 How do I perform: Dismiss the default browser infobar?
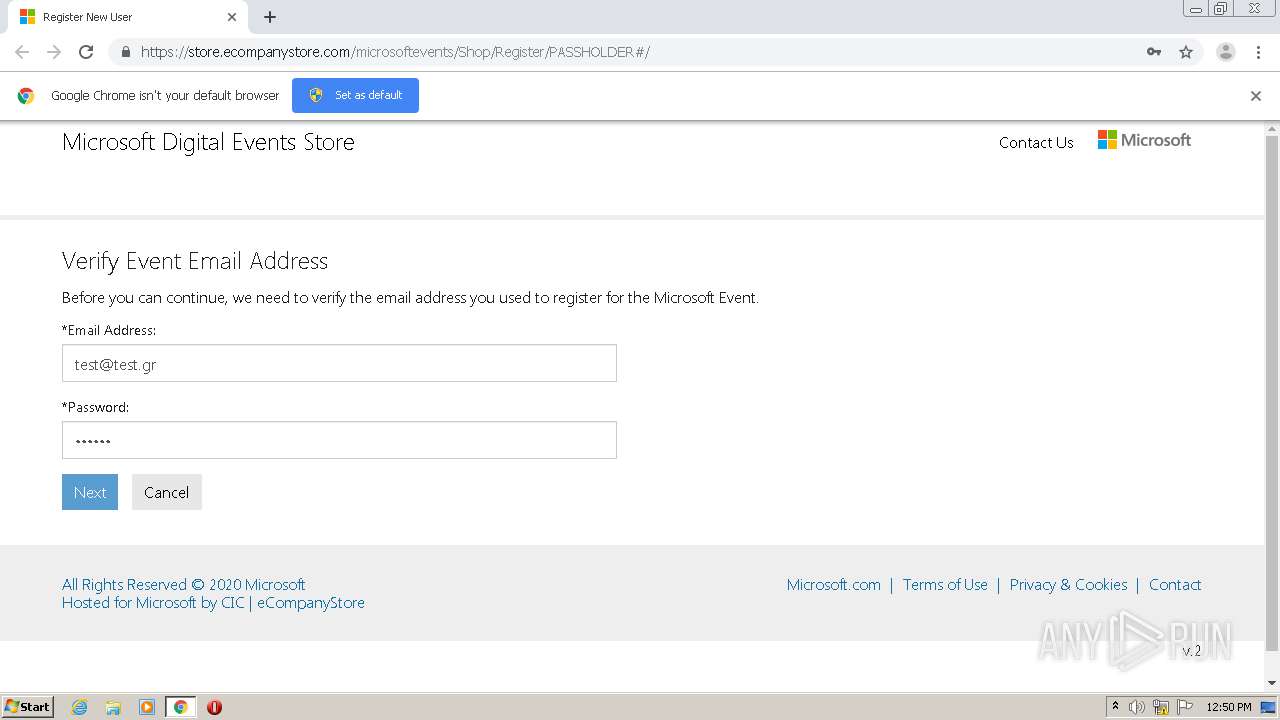point(1256,96)
